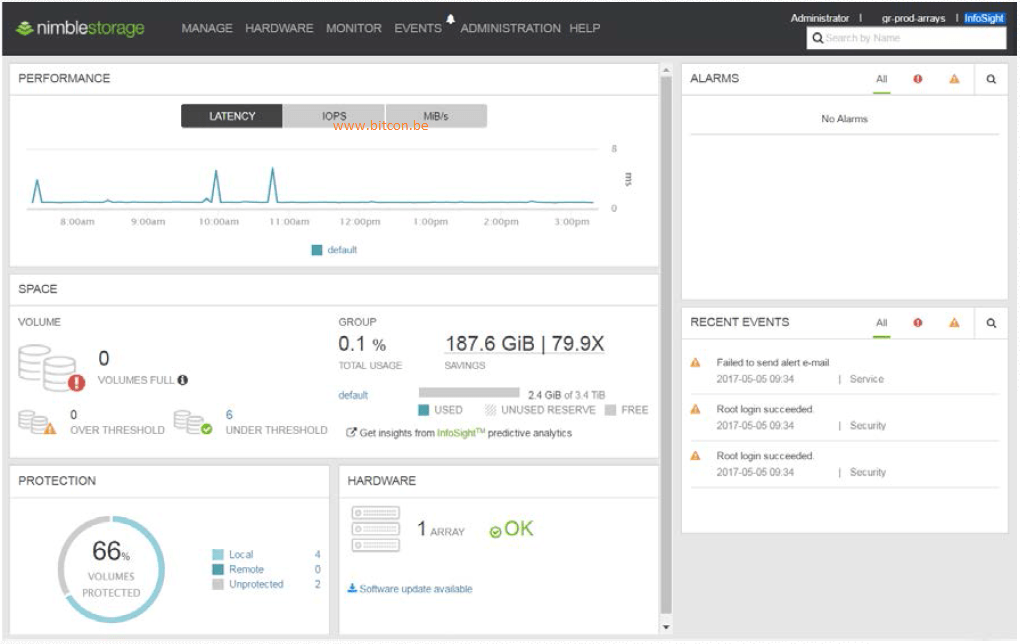Click the green OK status check icon
The image size is (1020, 644).
(495, 532)
